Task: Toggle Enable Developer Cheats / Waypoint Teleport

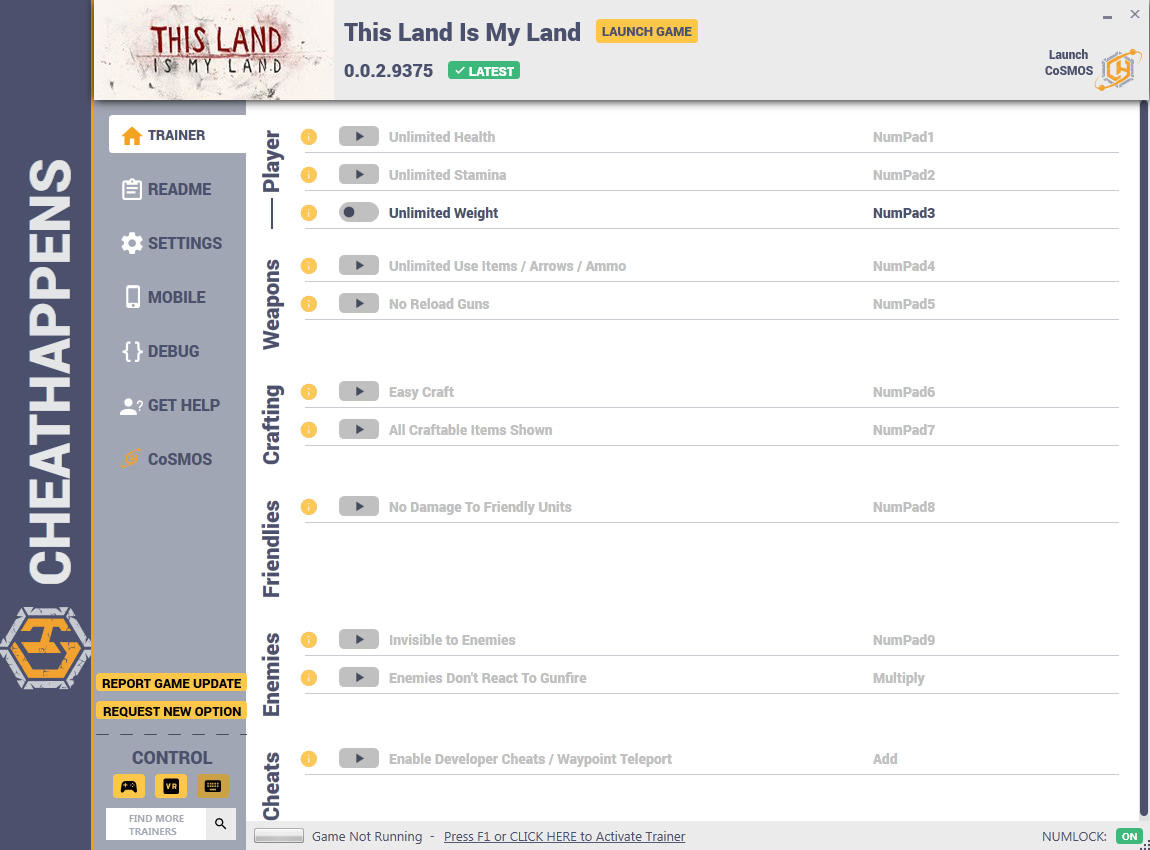Action: coord(359,759)
